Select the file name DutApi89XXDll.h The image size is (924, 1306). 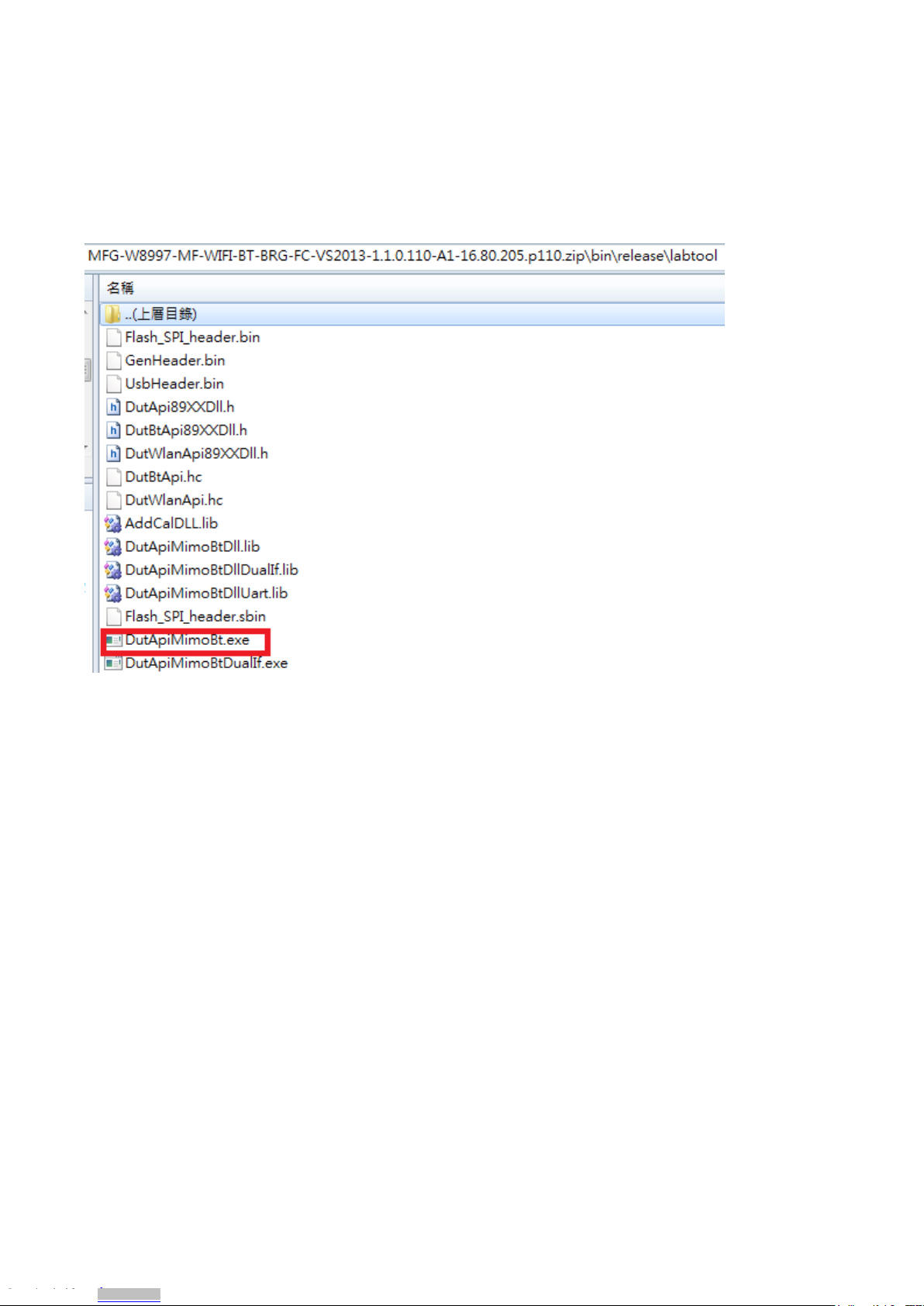180,407
